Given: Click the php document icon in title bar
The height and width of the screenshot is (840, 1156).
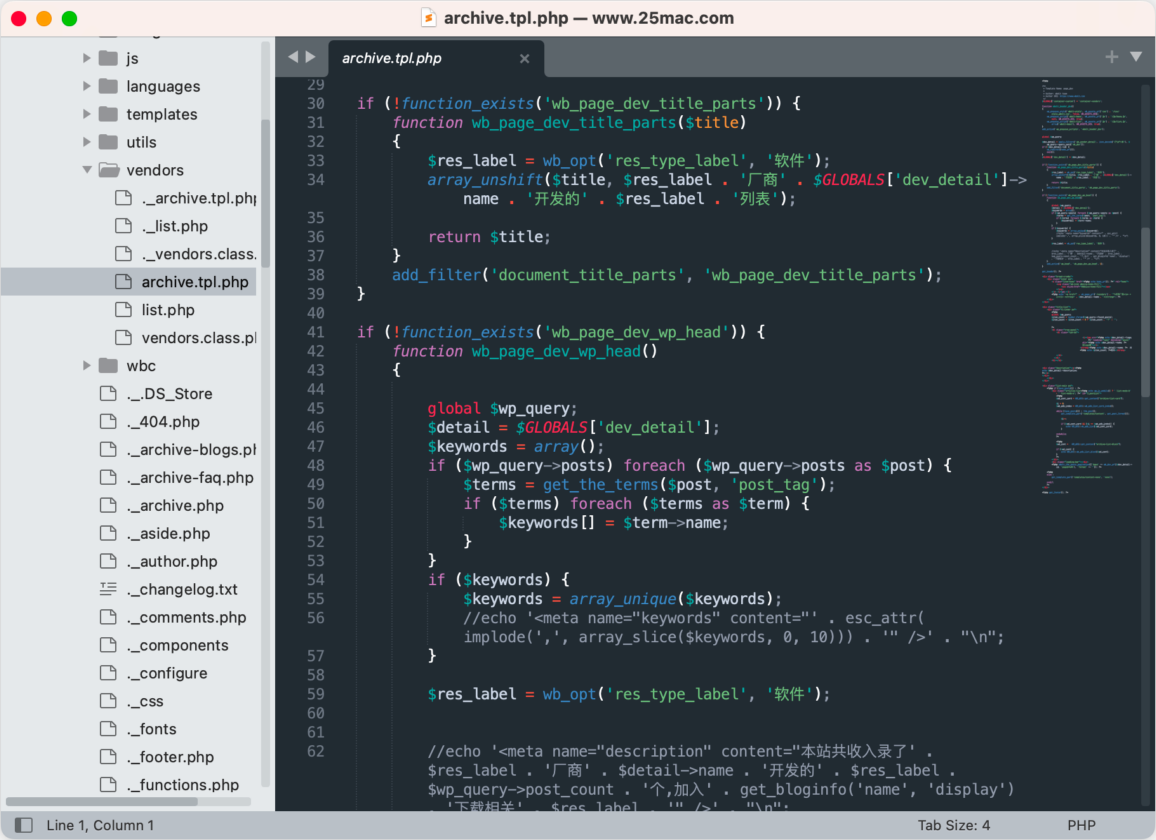Looking at the screenshot, I should (x=428, y=18).
